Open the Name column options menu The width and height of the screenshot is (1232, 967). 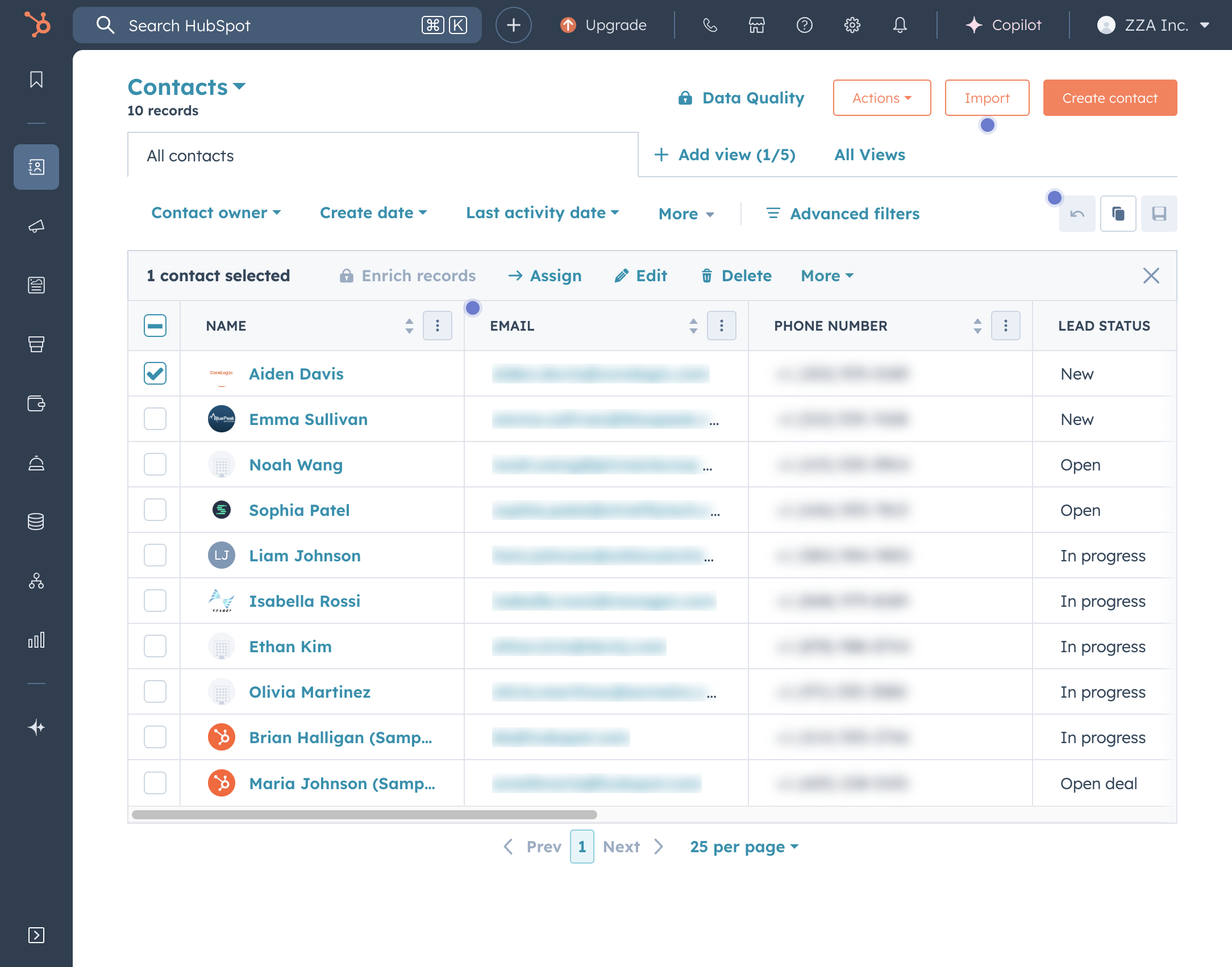[438, 326]
